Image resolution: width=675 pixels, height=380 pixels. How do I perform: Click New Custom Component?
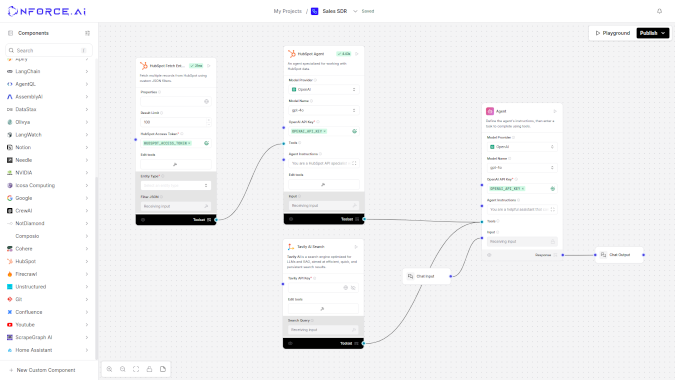pos(43,370)
